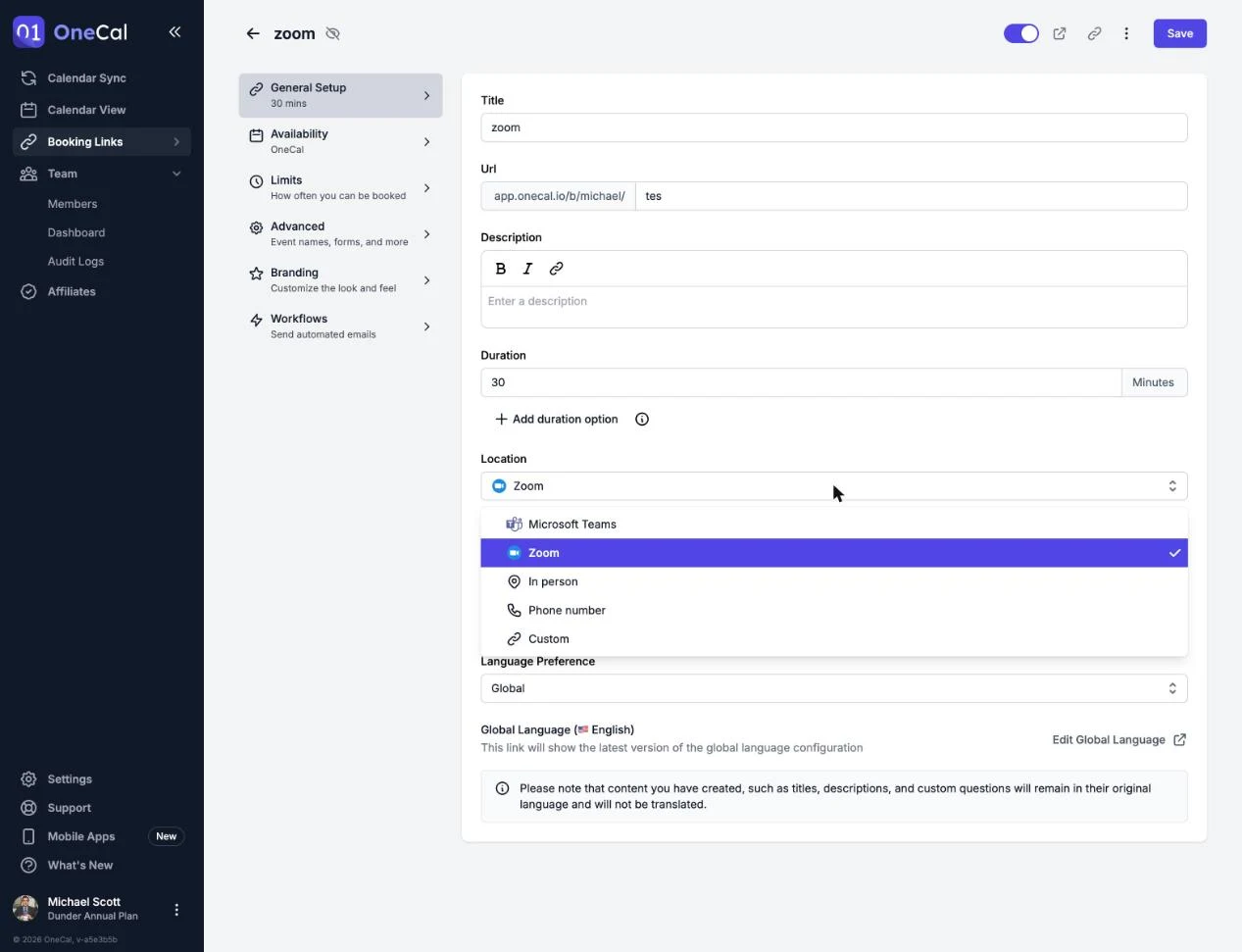Image resolution: width=1242 pixels, height=952 pixels.
Task: Open Affiliates page
Action: (x=102, y=291)
